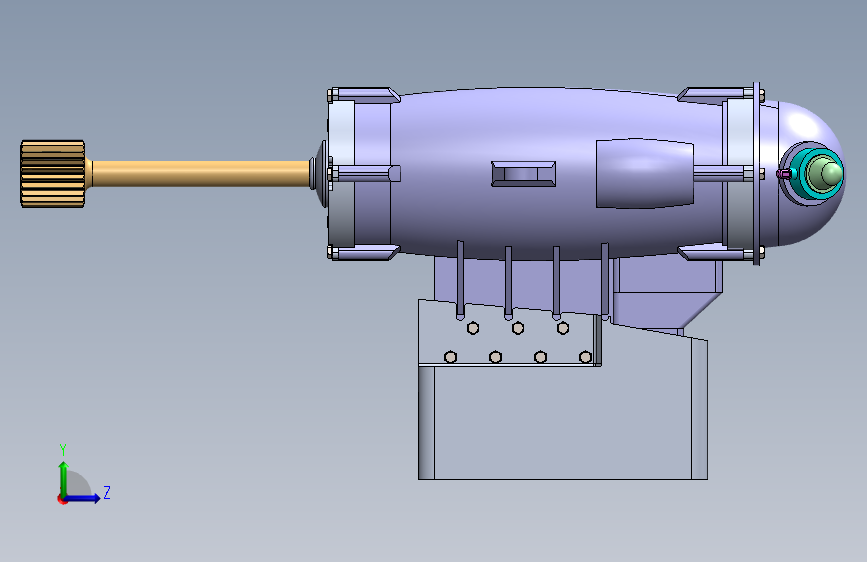Pick the raised panel on the housing body
Viewport: 867px width, 562px height.
(x=644, y=173)
